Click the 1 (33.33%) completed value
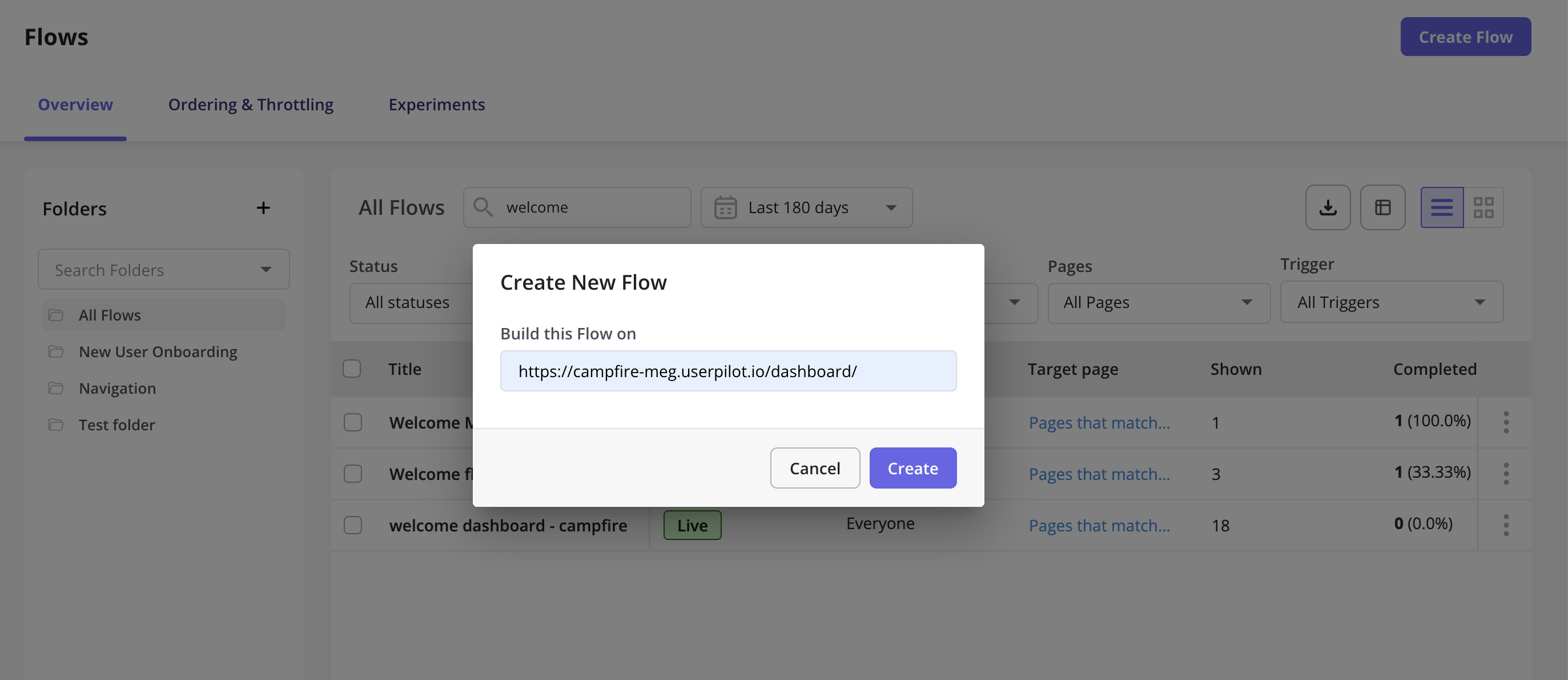This screenshot has height=680, width=1568. (x=1432, y=471)
